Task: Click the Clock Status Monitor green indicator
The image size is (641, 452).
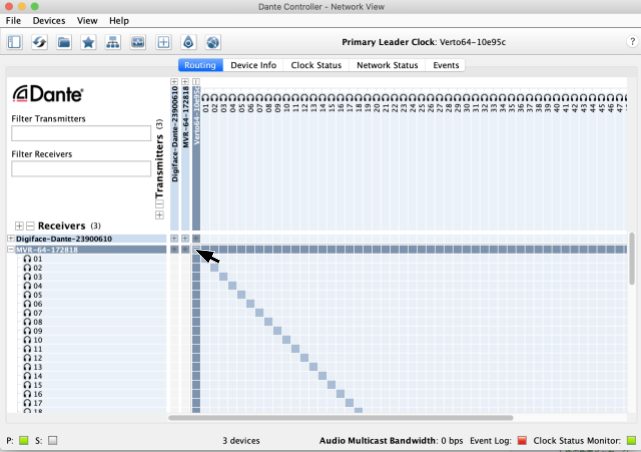Action: [x=631, y=440]
